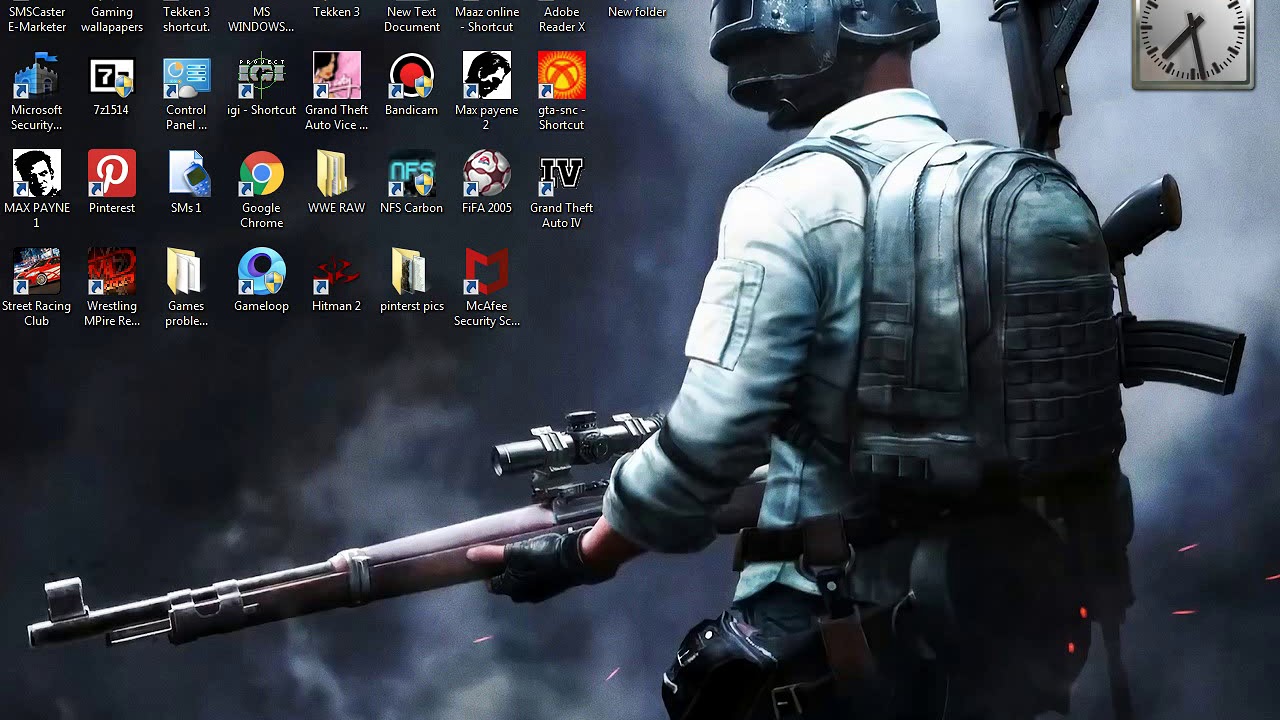Select the Grand Theft Auto IV icon

(x=561, y=175)
